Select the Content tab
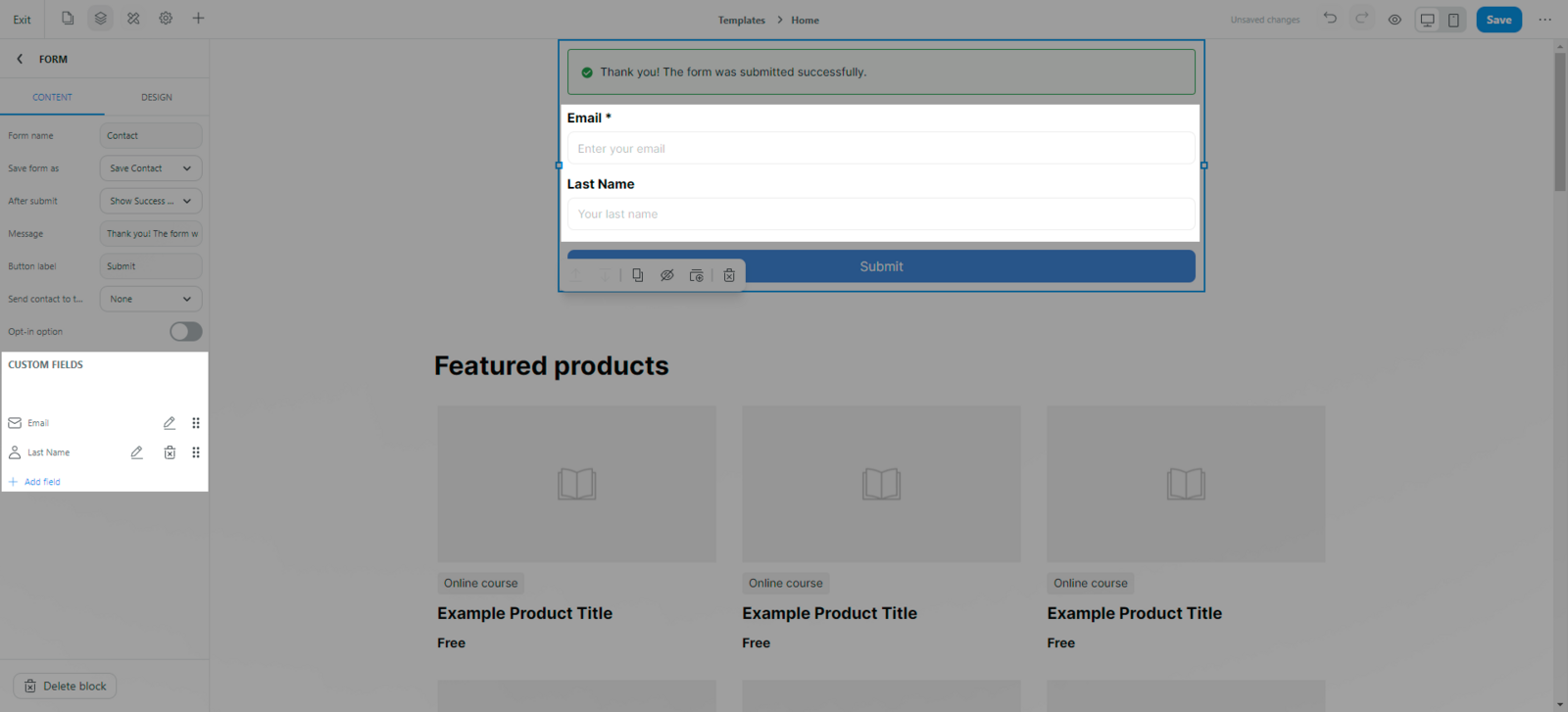This screenshot has width=1568, height=712. [52, 97]
